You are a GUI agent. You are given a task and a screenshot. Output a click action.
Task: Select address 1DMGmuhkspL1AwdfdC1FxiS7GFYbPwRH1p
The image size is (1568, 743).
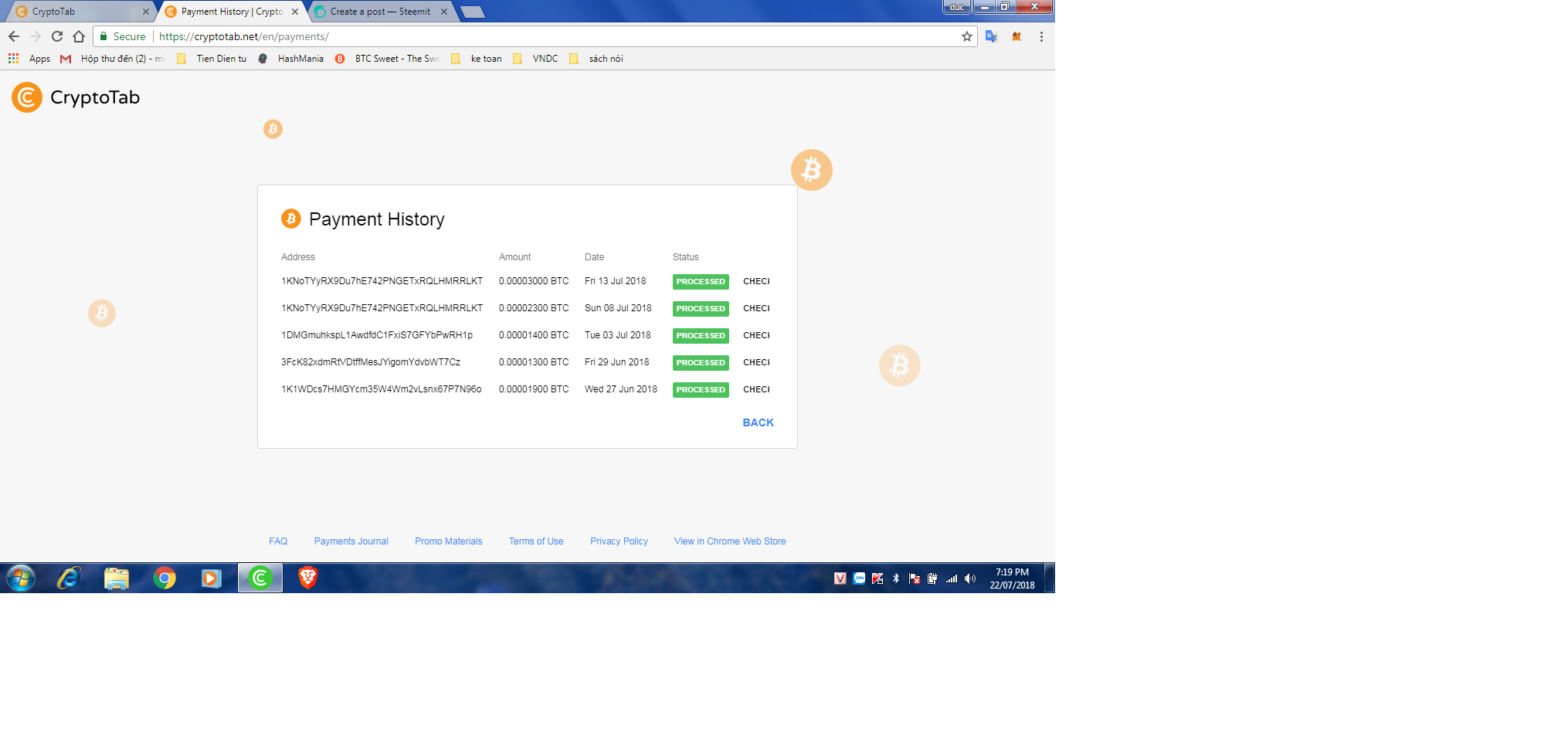[x=377, y=335]
